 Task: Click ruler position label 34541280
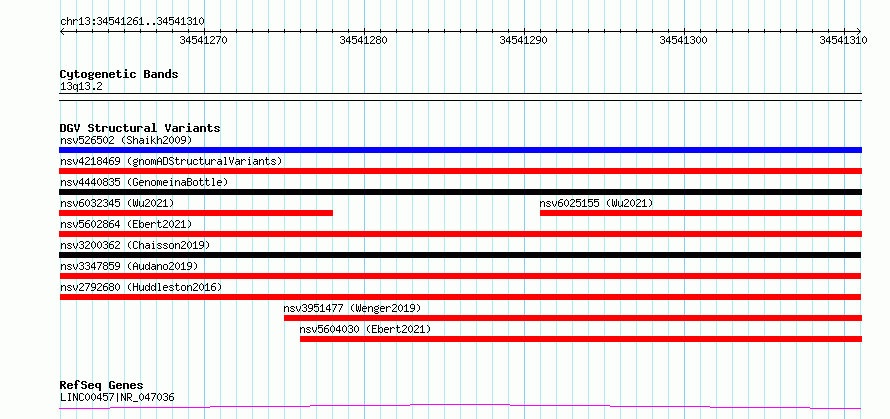363,40
